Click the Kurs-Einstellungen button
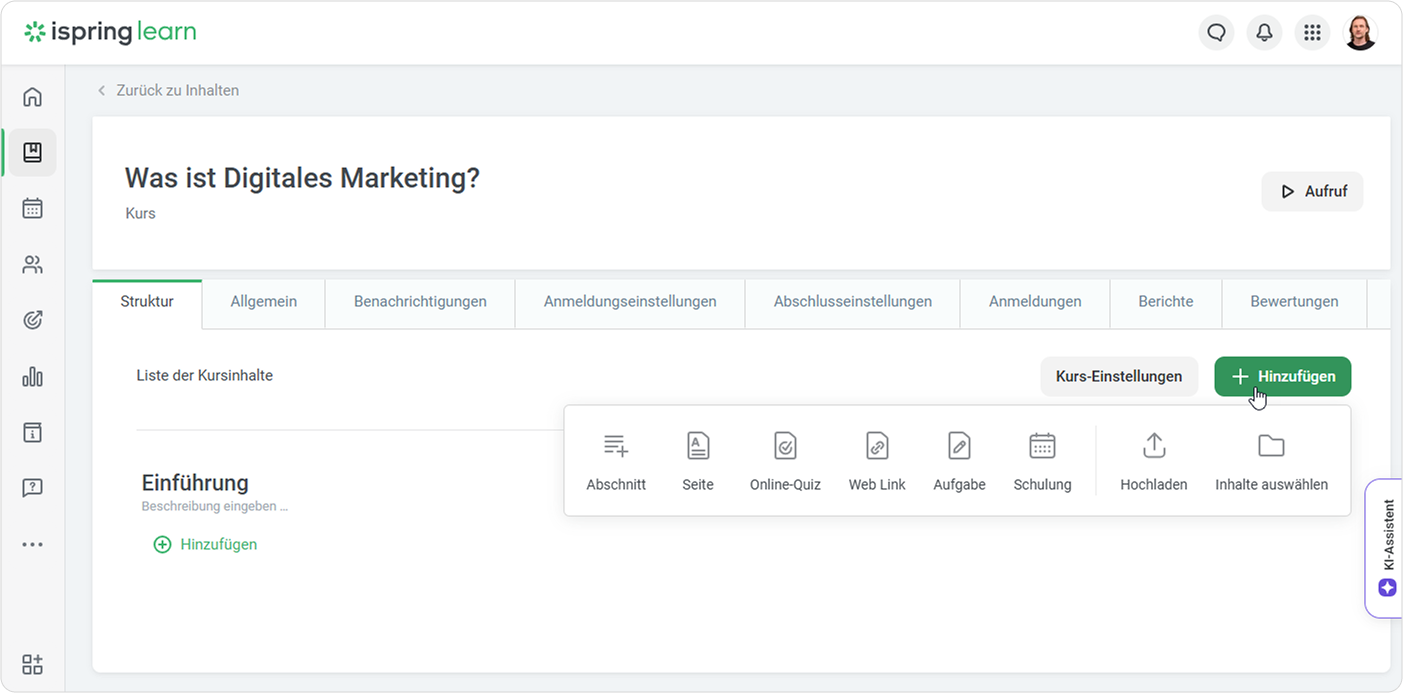Image resolution: width=1403 pixels, height=693 pixels. pos(1119,377)
